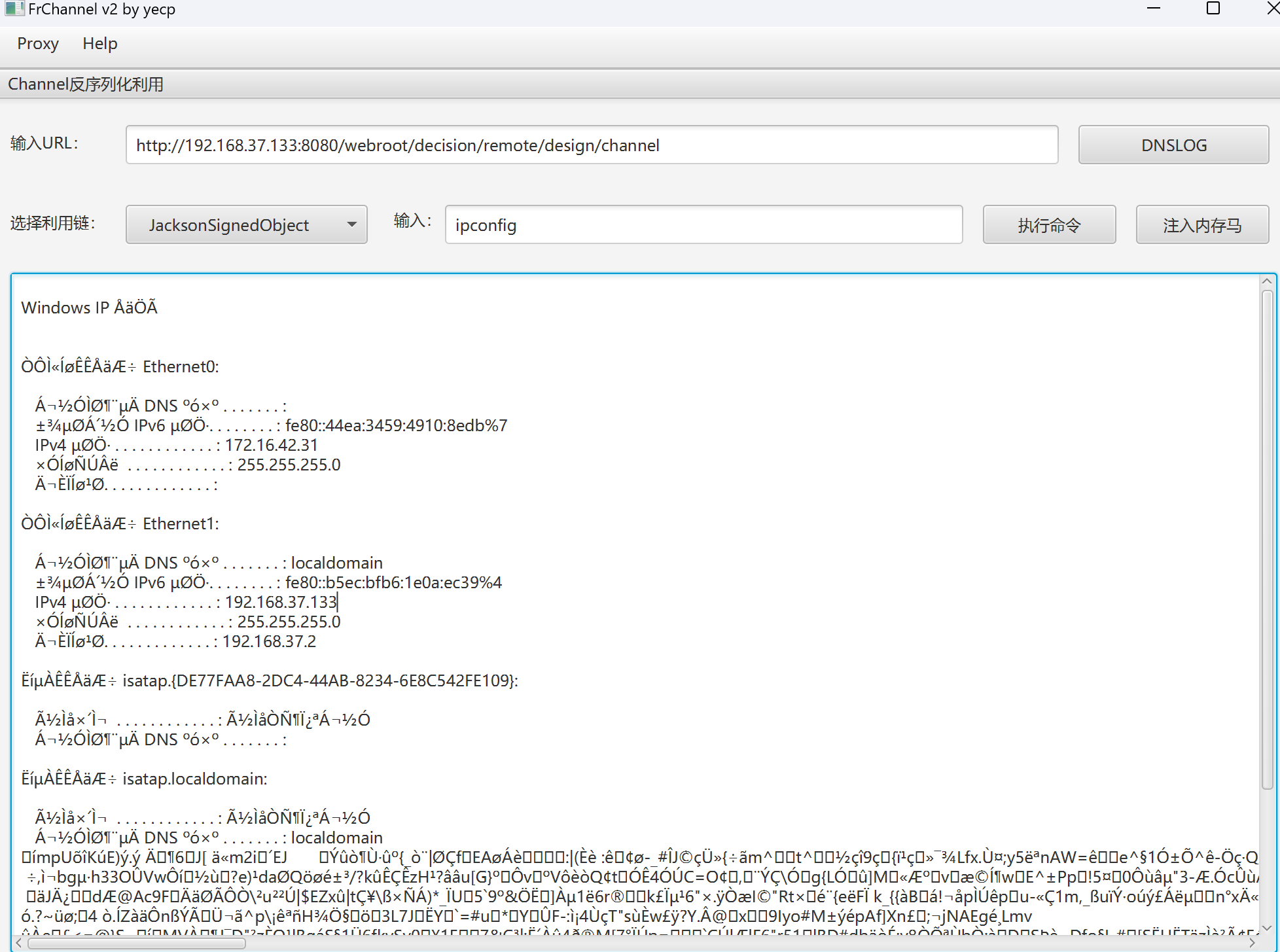Click horizontal scrollbar right arrow
The image size is (1280, 952).
tap(1251, 943)
